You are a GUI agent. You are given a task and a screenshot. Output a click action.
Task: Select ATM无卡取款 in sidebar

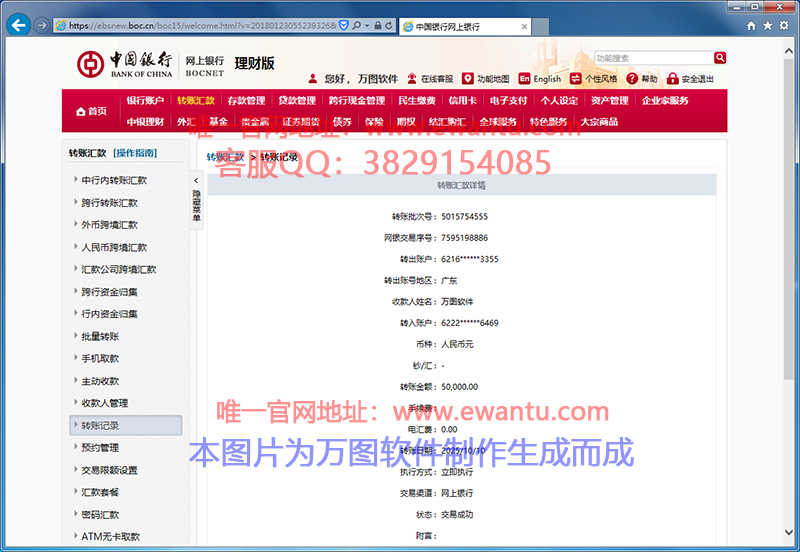point(111,536)
